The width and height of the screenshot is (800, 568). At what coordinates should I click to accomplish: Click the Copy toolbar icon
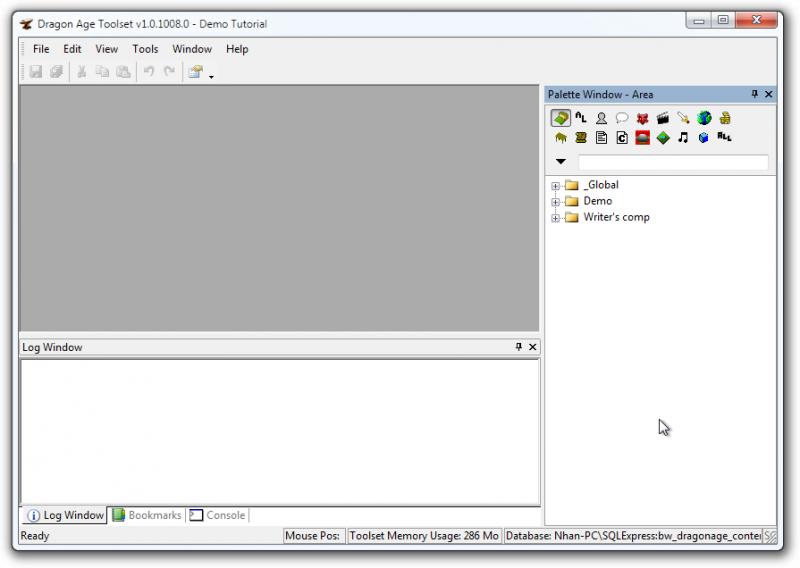(103, 71)
